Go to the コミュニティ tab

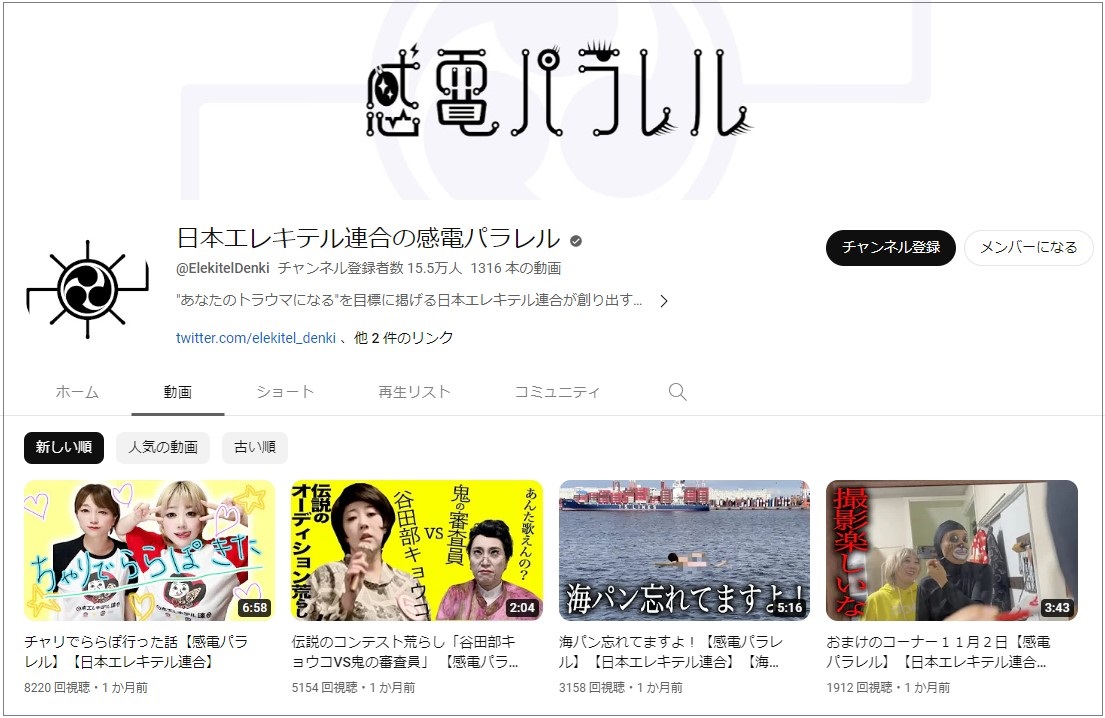coord(557,392)
